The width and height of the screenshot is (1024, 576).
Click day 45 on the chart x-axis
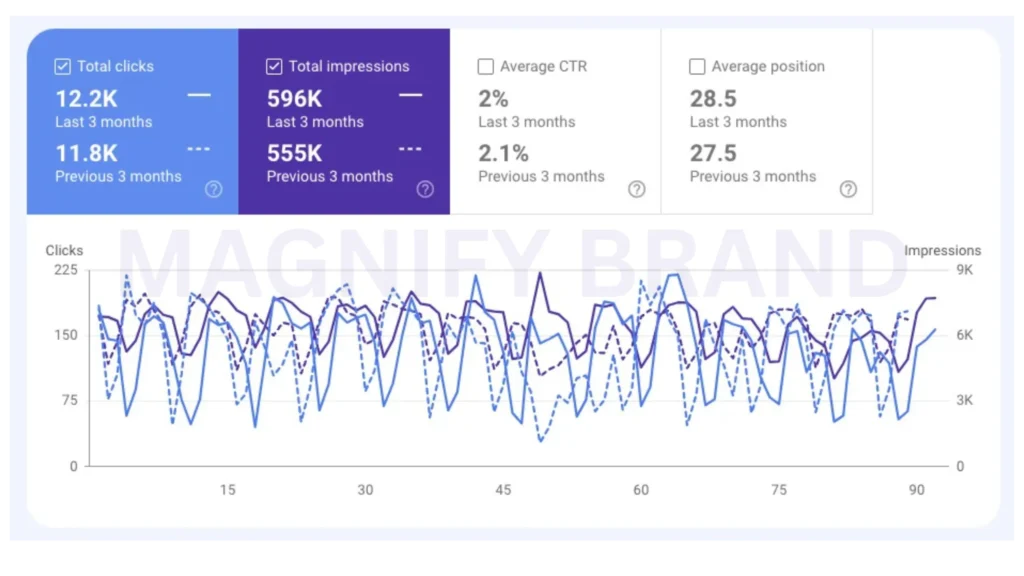point(503,490)
